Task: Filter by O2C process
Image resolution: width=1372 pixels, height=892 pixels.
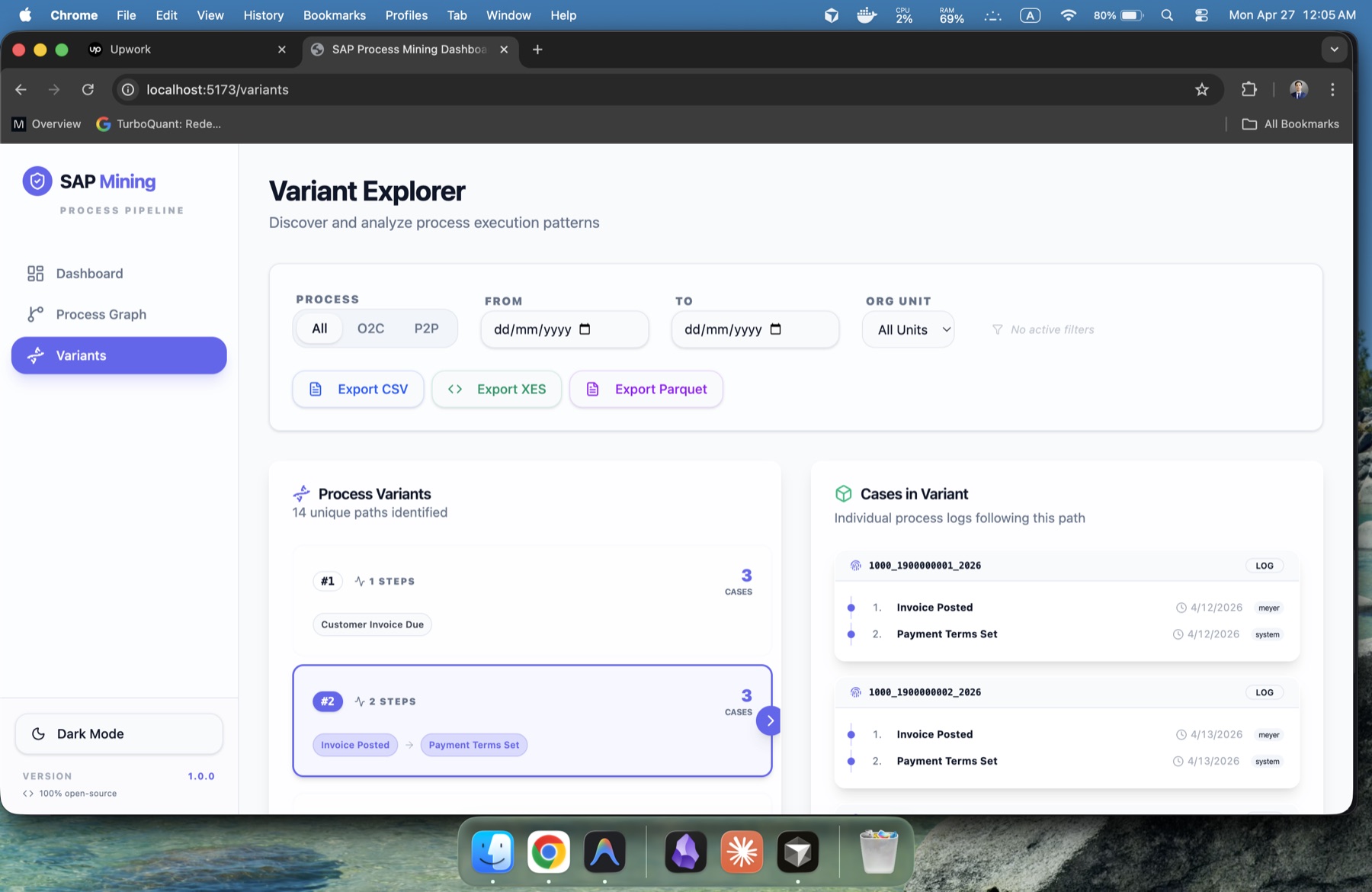Action: [370, 329]
